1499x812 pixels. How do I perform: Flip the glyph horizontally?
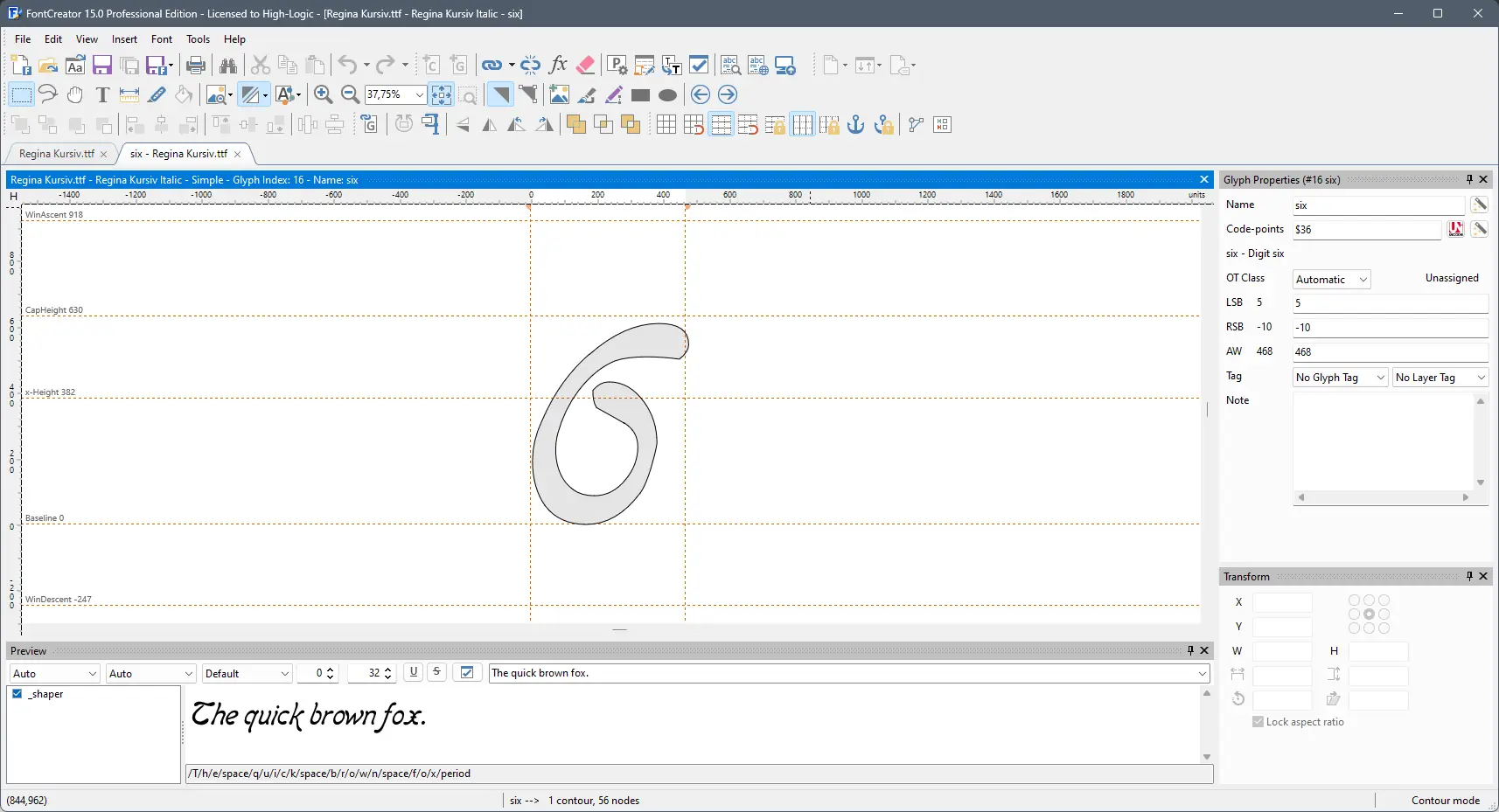click(490, 125)
